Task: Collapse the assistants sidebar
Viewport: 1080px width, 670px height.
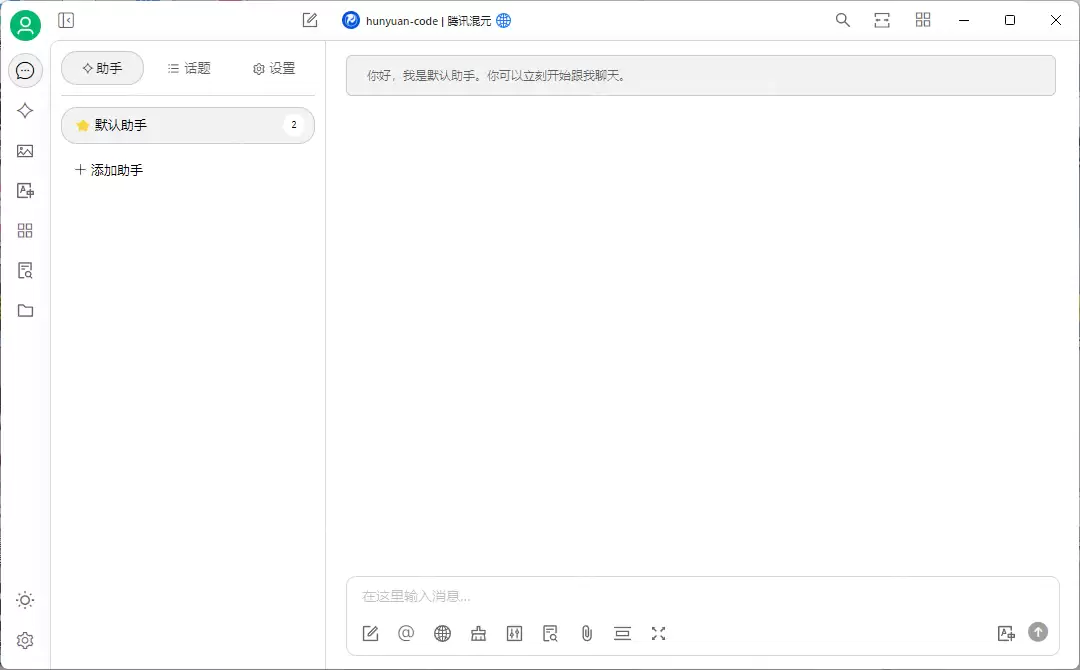Action: 65,20
